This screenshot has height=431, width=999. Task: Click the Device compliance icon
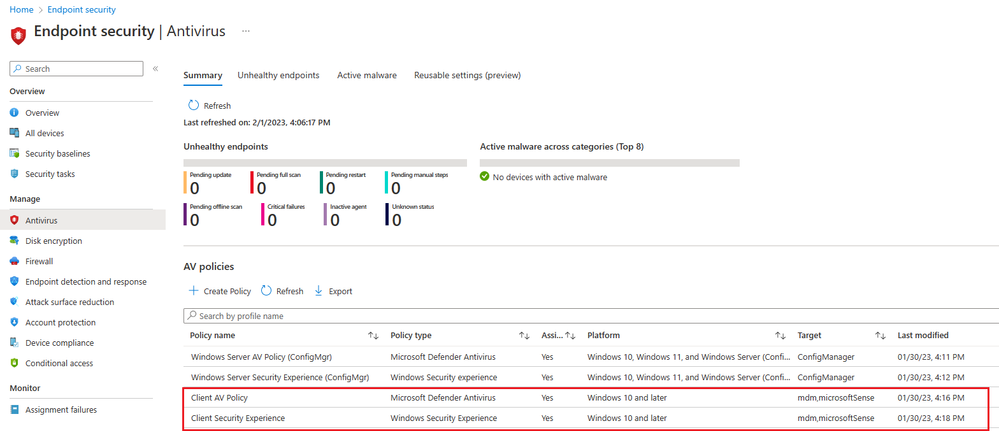coord(14,342)
